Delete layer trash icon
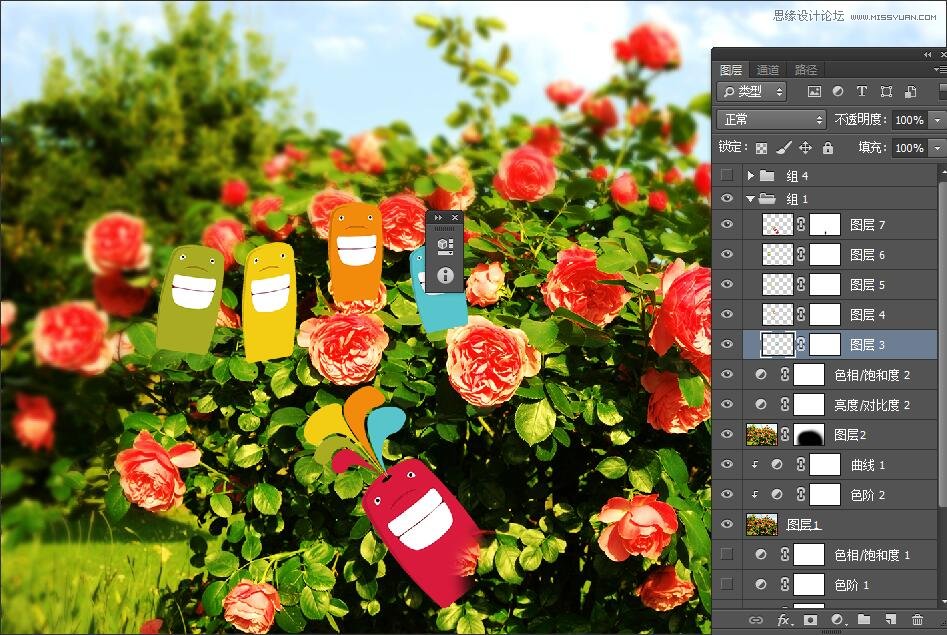947x635 pixels. [917, 619]
